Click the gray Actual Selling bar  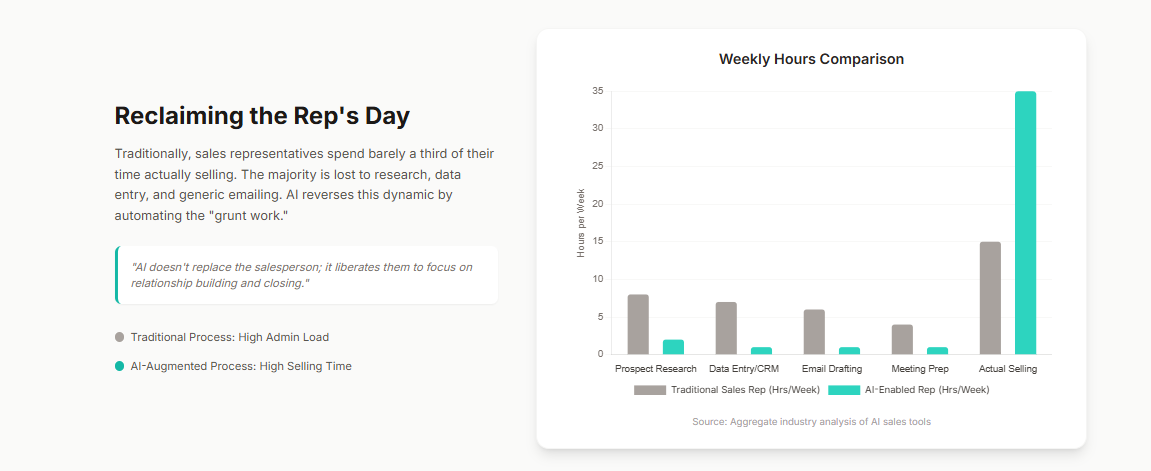click(990, 298)
